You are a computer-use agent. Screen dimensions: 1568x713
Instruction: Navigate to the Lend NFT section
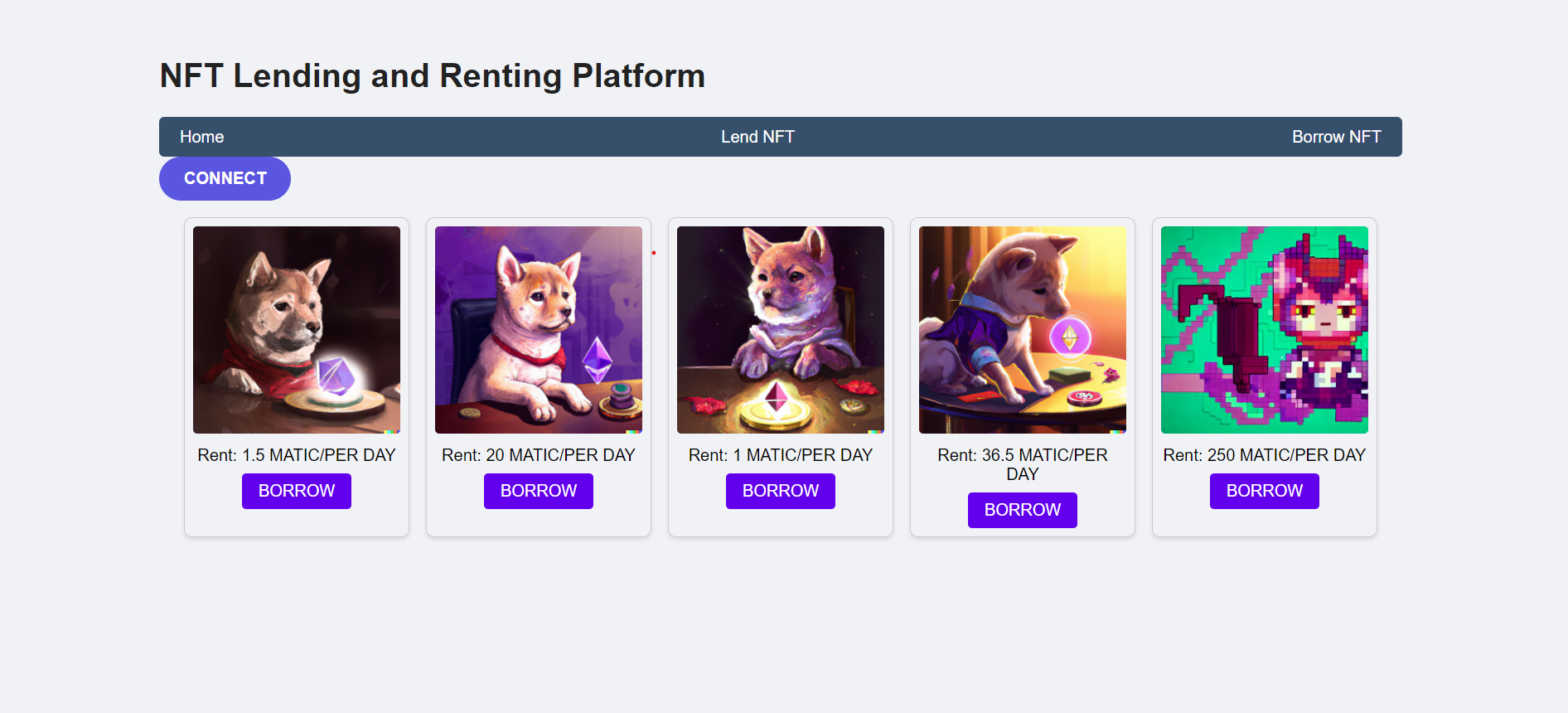coord(757,137)
